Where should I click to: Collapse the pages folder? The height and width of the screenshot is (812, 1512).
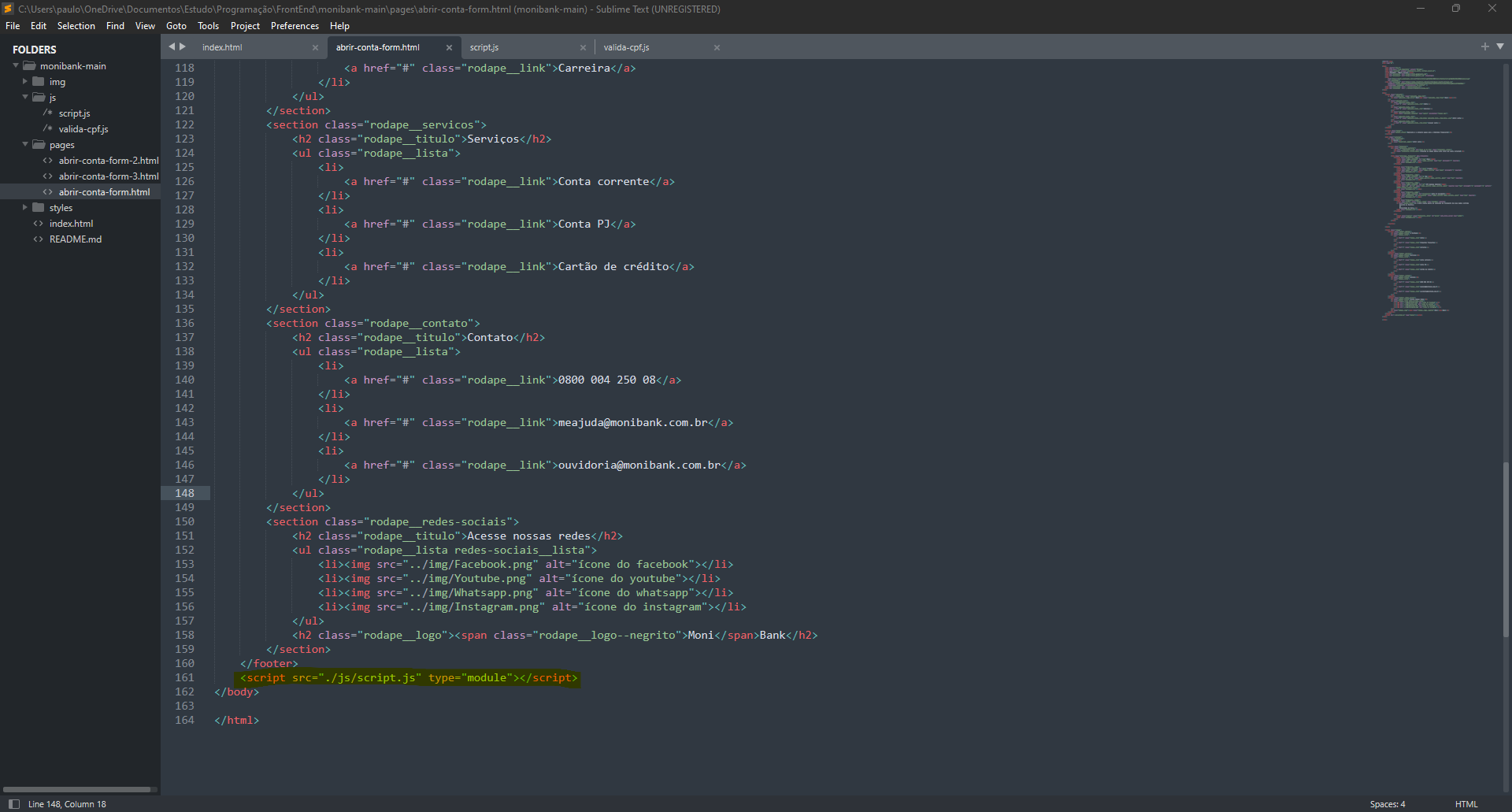tap(25, 144)
